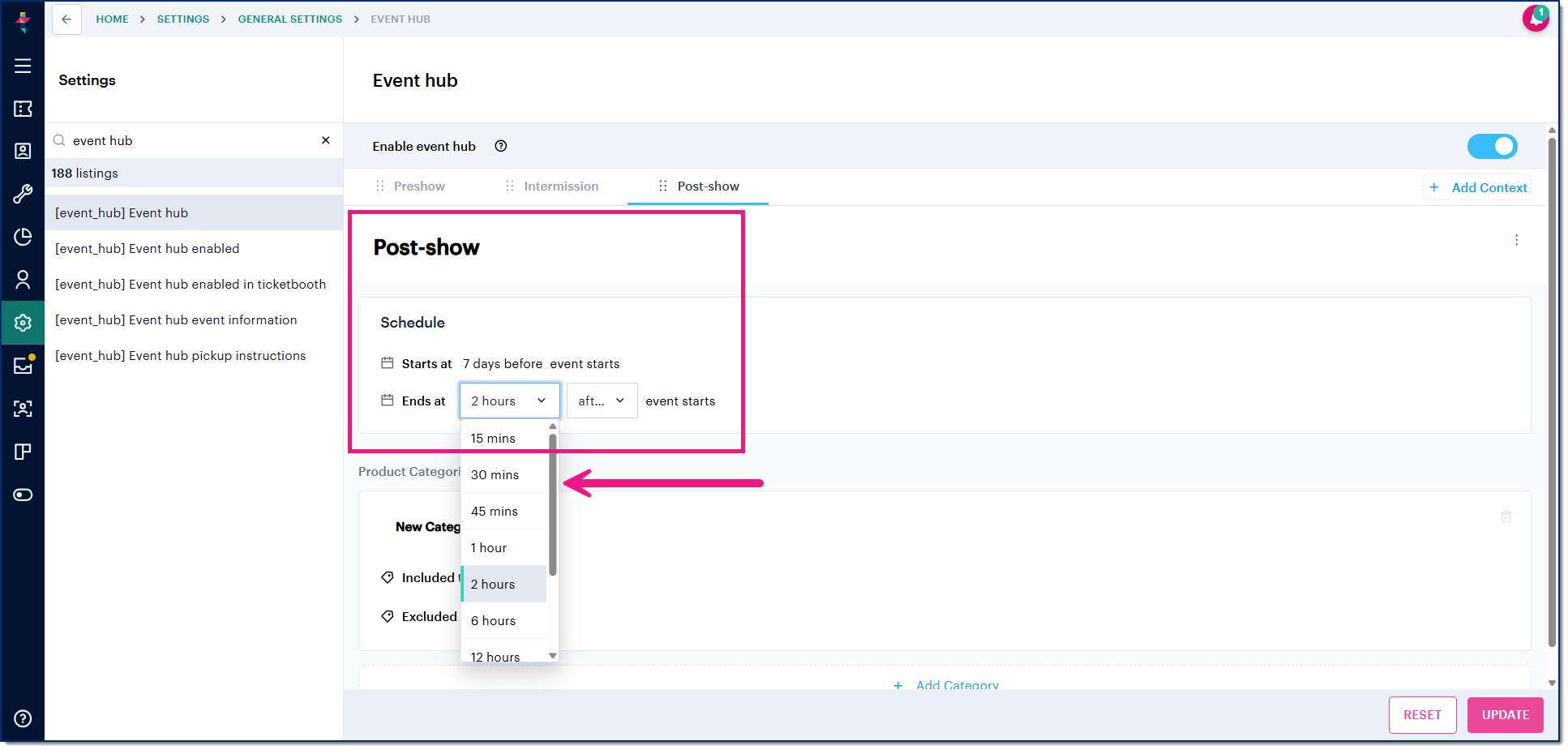This screenshot has width=1568, height=750.
Task: Select 12 hours from the list
Action: 504,653
